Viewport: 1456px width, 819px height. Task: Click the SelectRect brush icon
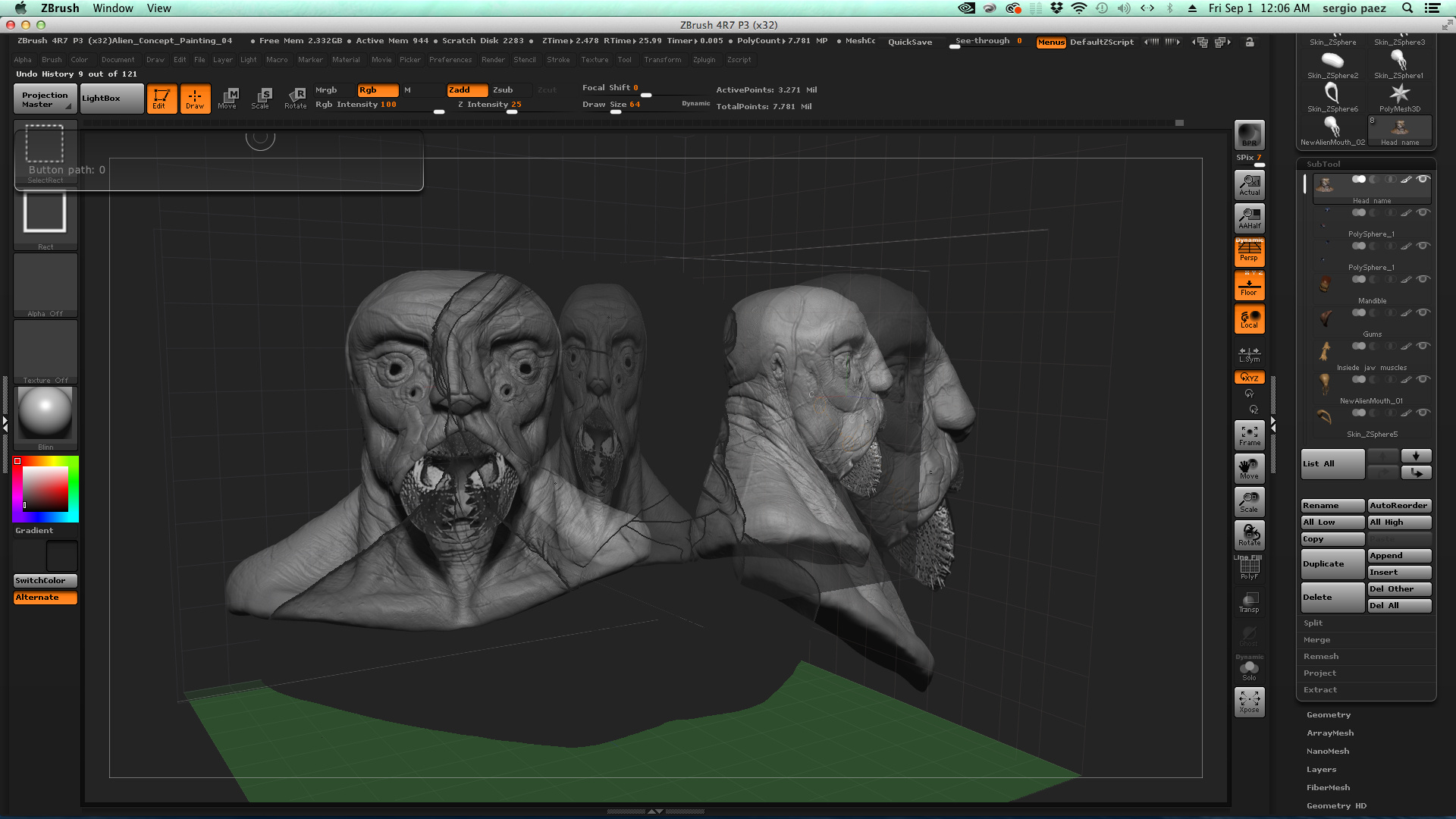pyautogui.click(x=45, y=151)
